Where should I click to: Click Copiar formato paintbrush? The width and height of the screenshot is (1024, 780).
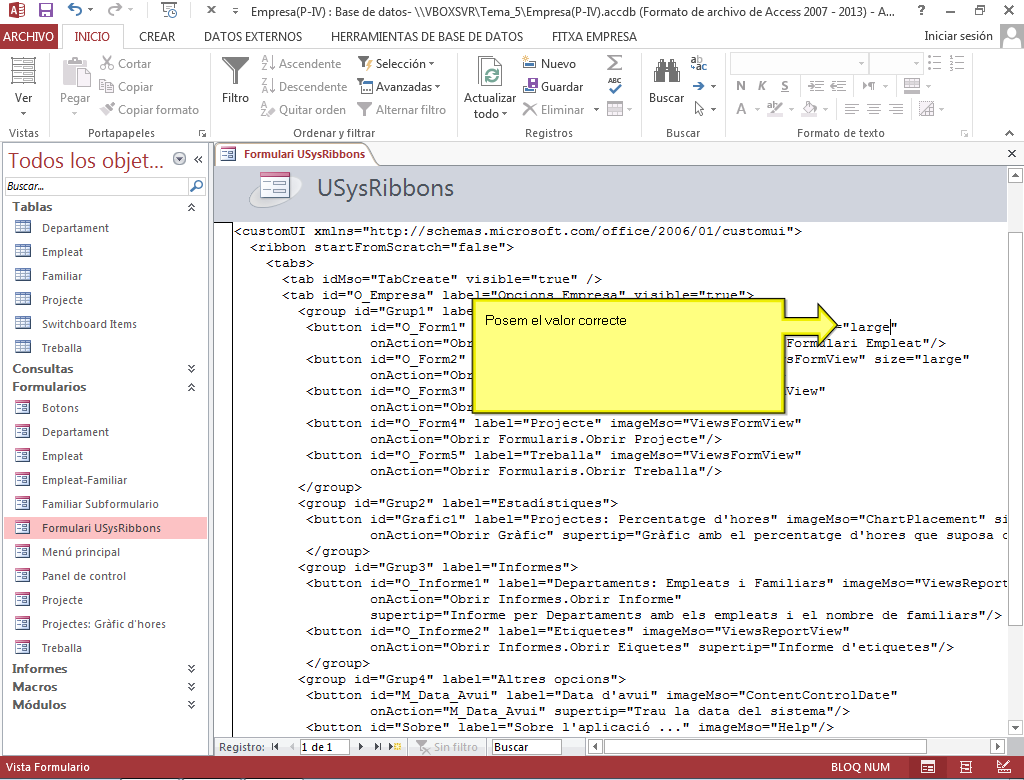click(x=150, y=110)
